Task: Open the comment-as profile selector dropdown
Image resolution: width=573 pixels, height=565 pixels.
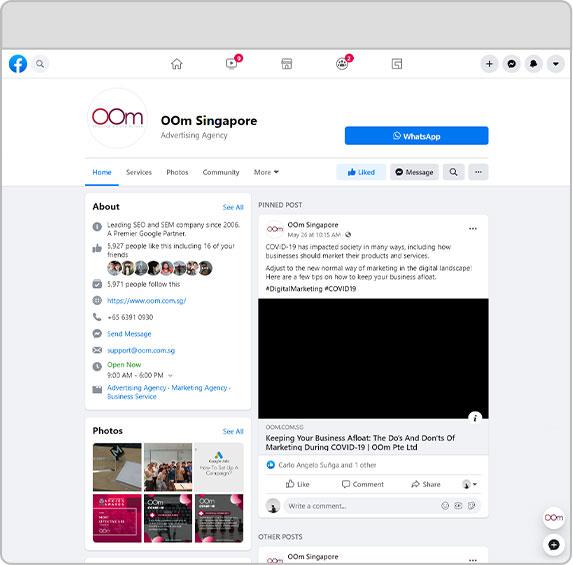Action: [470, 484]
